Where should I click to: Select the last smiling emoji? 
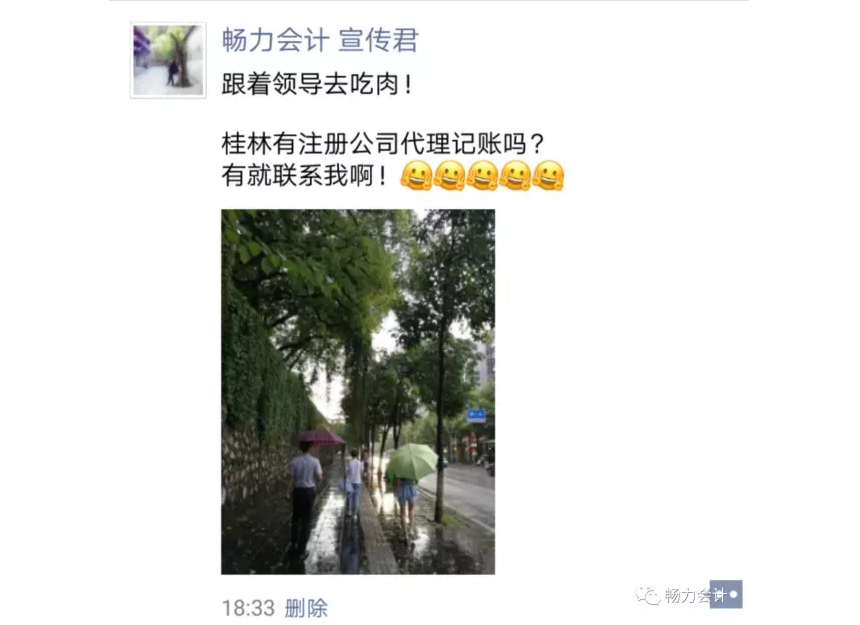click(x=548, y=176)
